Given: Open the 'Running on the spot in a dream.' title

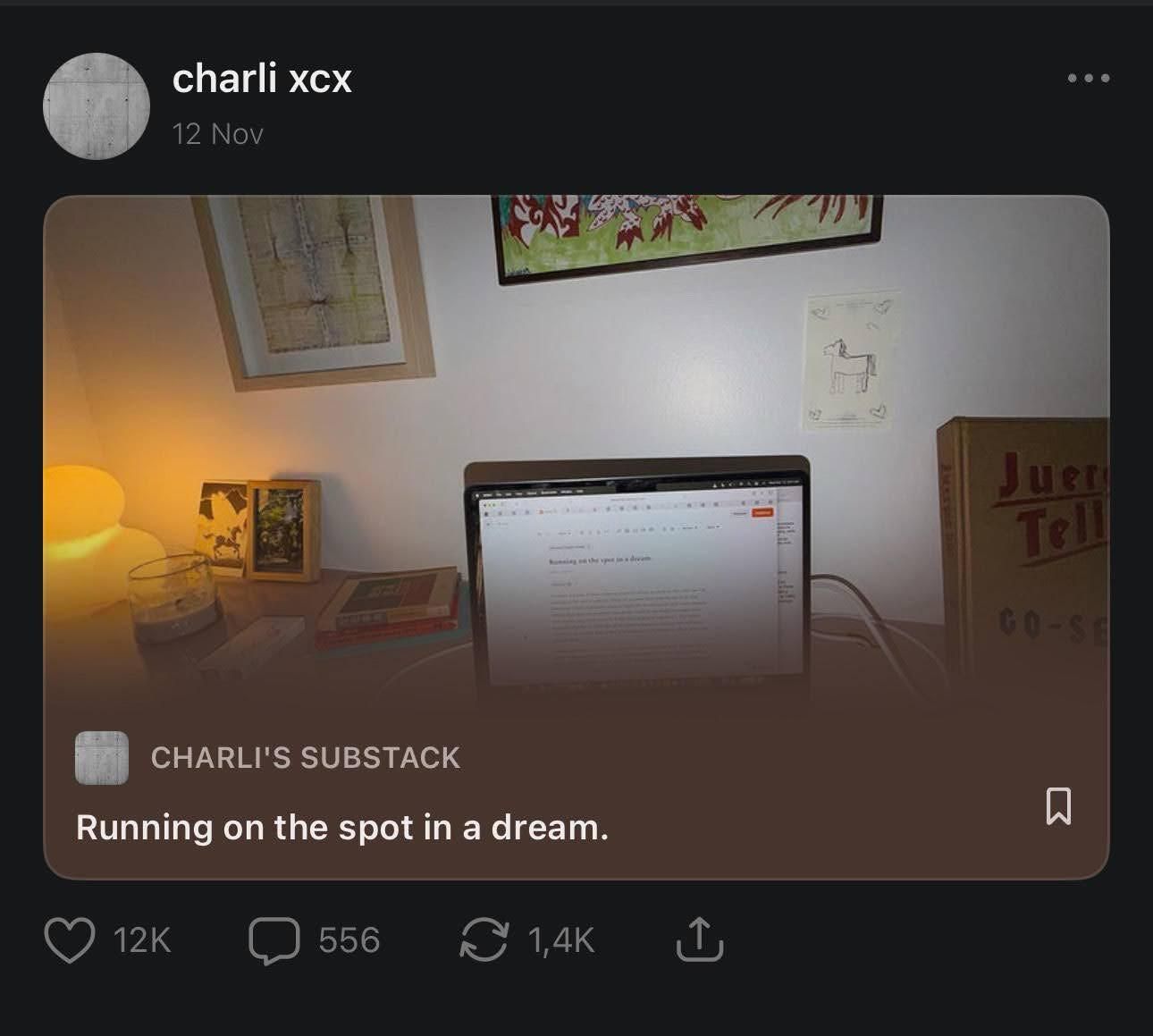Looking at the screenshot, I should pyautogui.click(x=342, y=827).
